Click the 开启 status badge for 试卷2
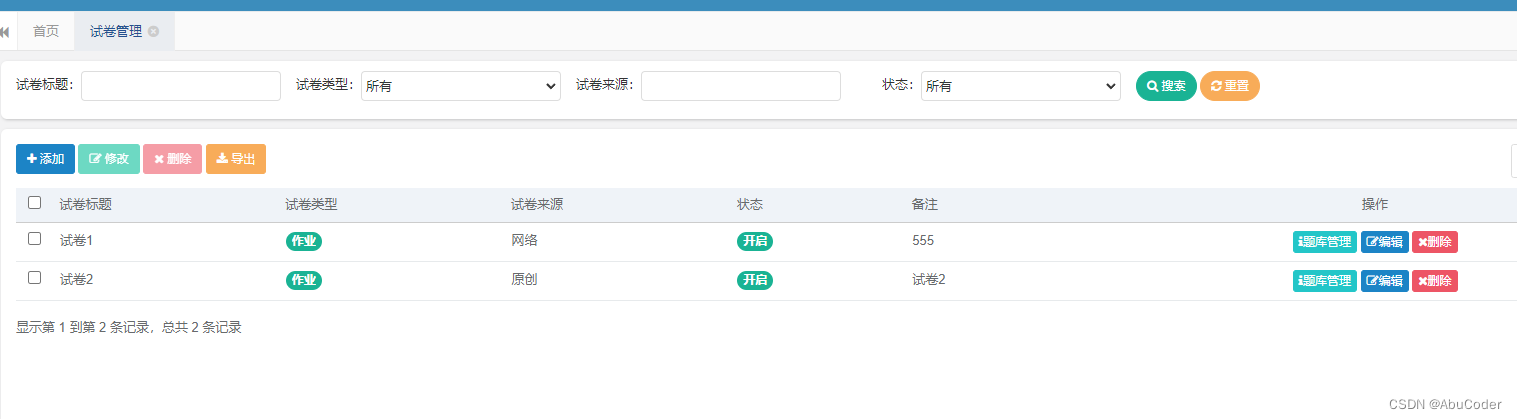This screenshot has width=1517, height=419. pos(755,280)
